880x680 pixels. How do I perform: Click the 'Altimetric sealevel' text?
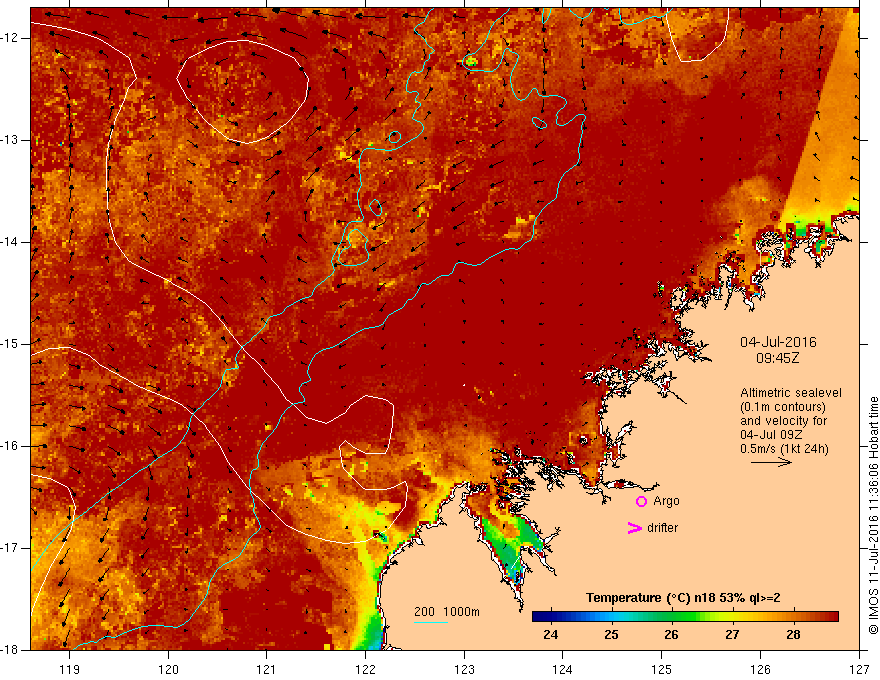[x=791, y=393]
